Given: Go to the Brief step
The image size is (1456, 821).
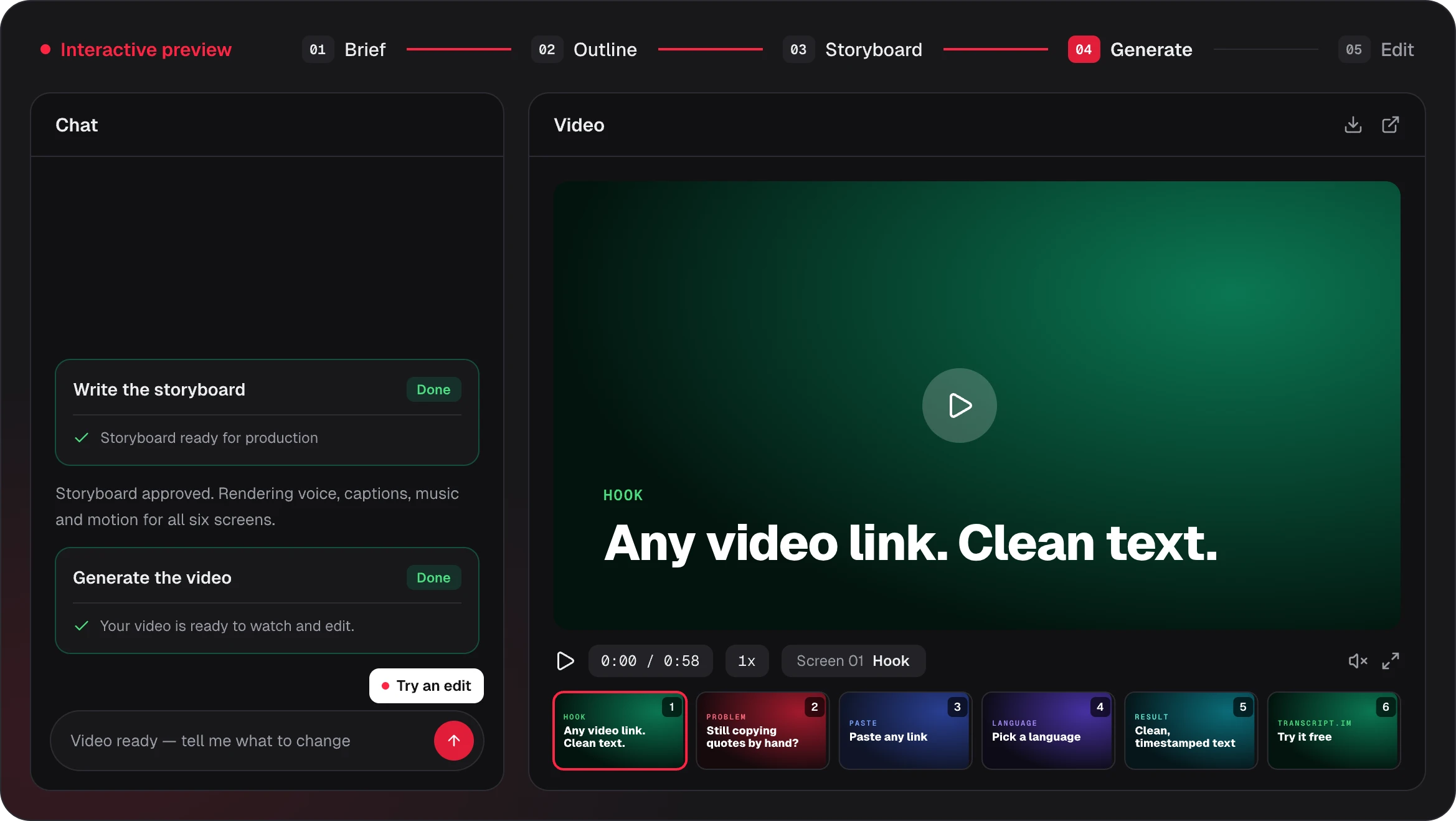Looking at the screenshot, I should (x=344, y=49).
